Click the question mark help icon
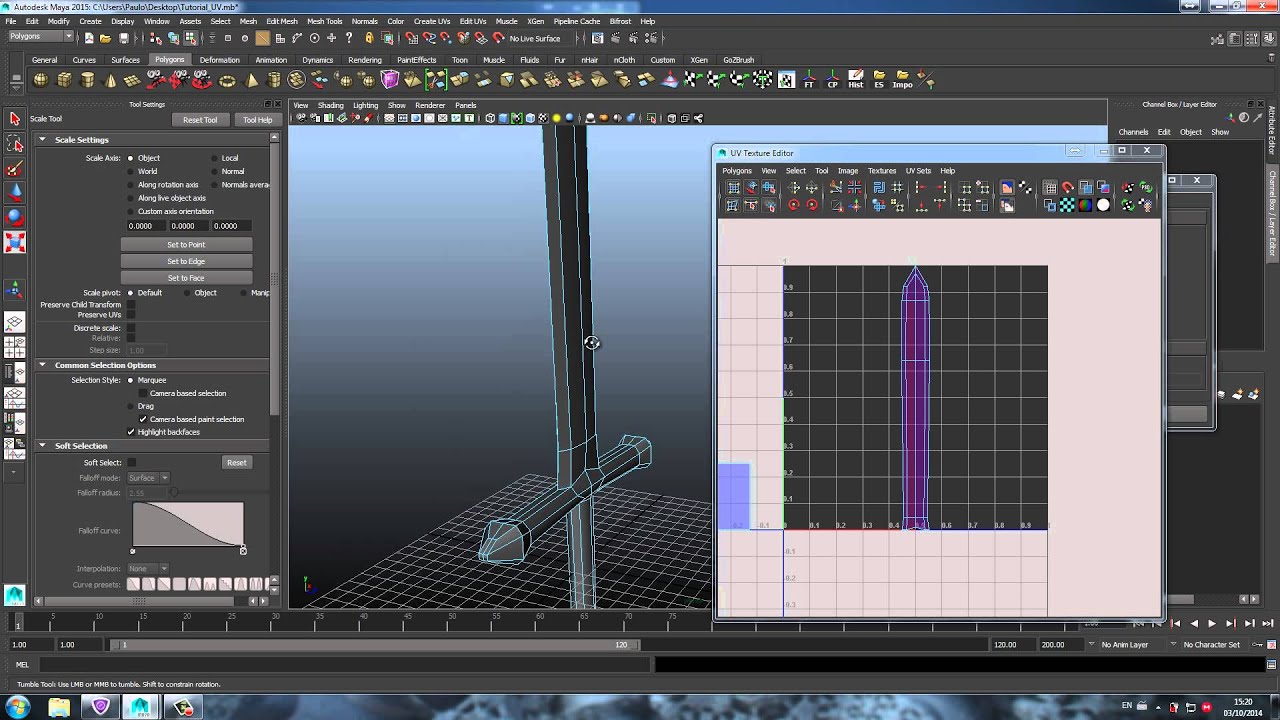The width and height of the screenshot is (1280, 720). pyautogui.click(x=349, y=38)
